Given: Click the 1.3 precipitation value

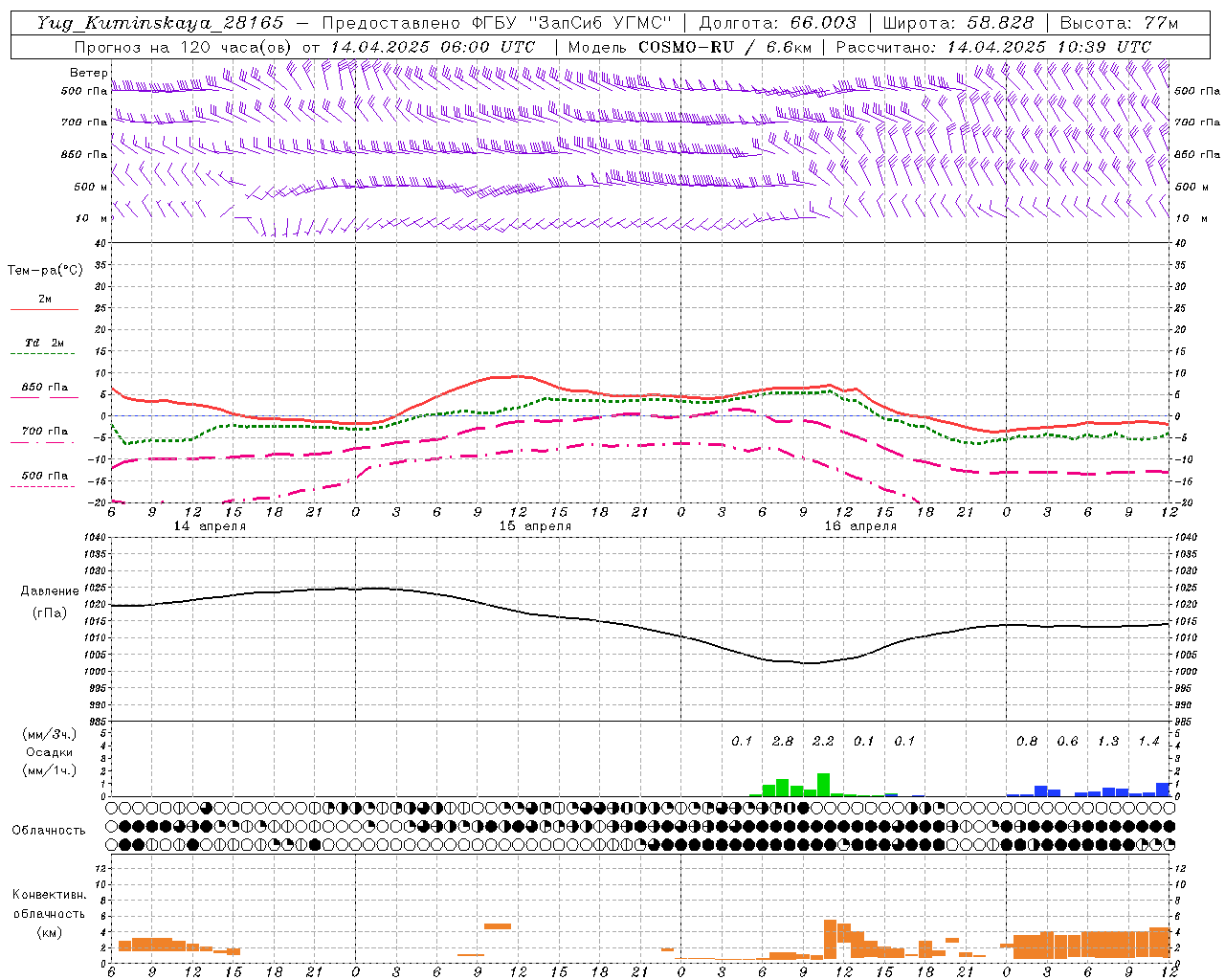Looking at the screenshot, I should tap(1108, 741).
